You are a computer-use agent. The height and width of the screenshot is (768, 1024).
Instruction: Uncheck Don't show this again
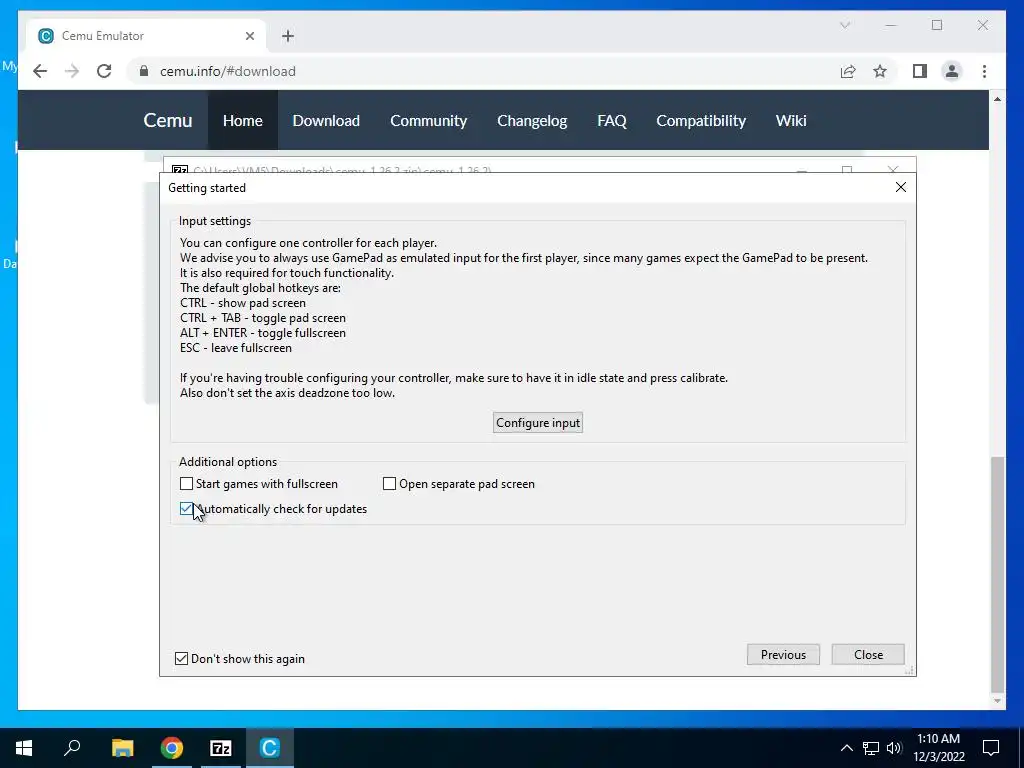[x=182, y=659]
